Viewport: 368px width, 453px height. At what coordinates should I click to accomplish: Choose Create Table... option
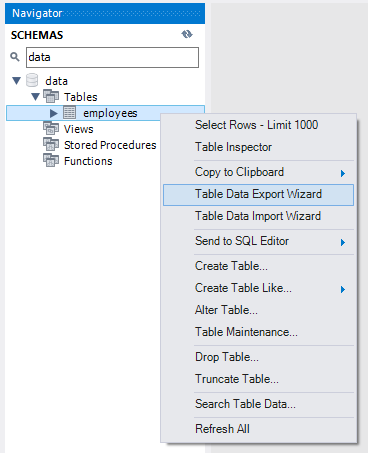258,266
